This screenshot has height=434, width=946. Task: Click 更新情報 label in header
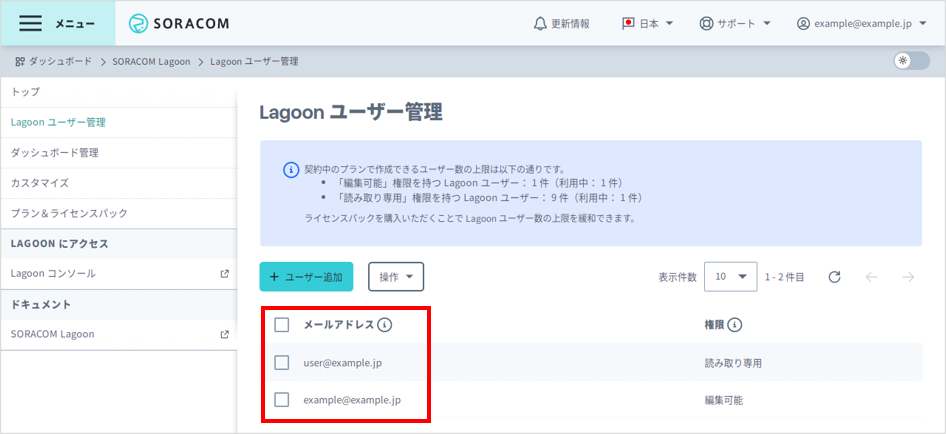(570, 24)
